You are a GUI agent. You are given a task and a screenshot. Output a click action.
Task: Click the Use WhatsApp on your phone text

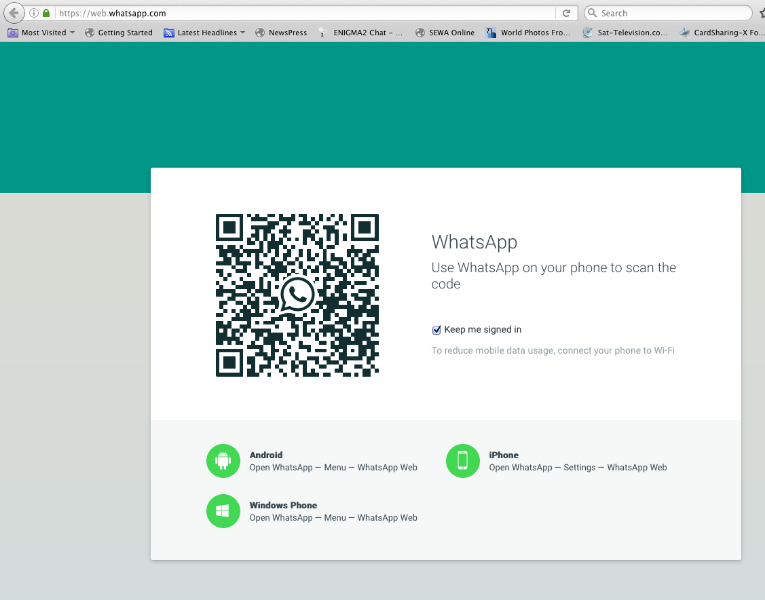pyautogui.click(x=554, y=276)
